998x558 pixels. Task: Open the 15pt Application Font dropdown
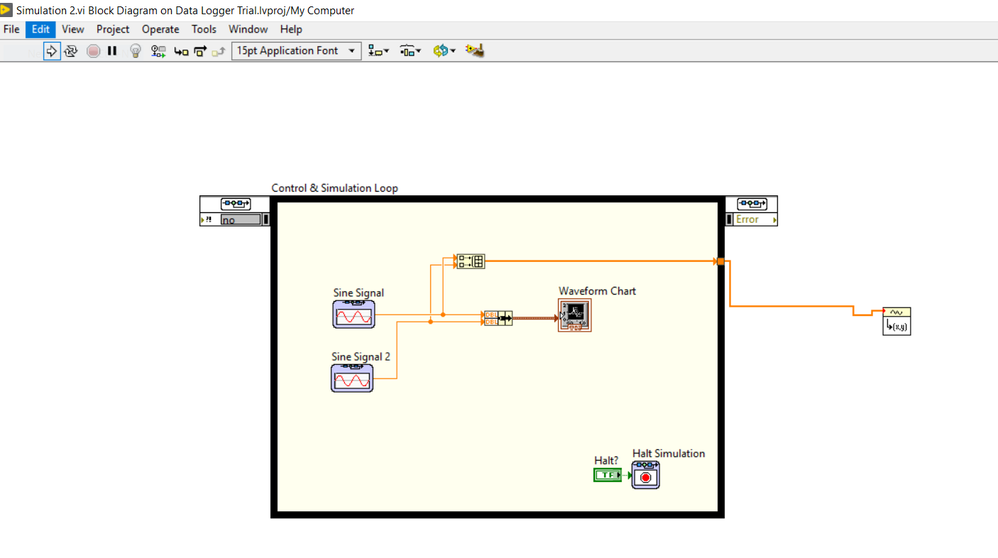coord(296,51)
